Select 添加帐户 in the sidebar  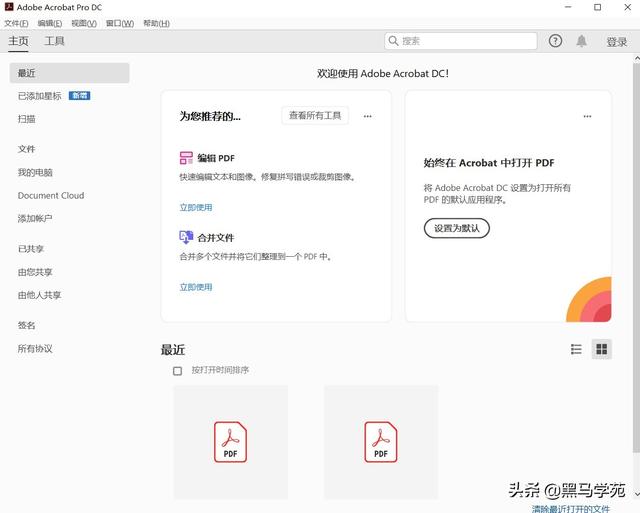click(x=35, y=218)
